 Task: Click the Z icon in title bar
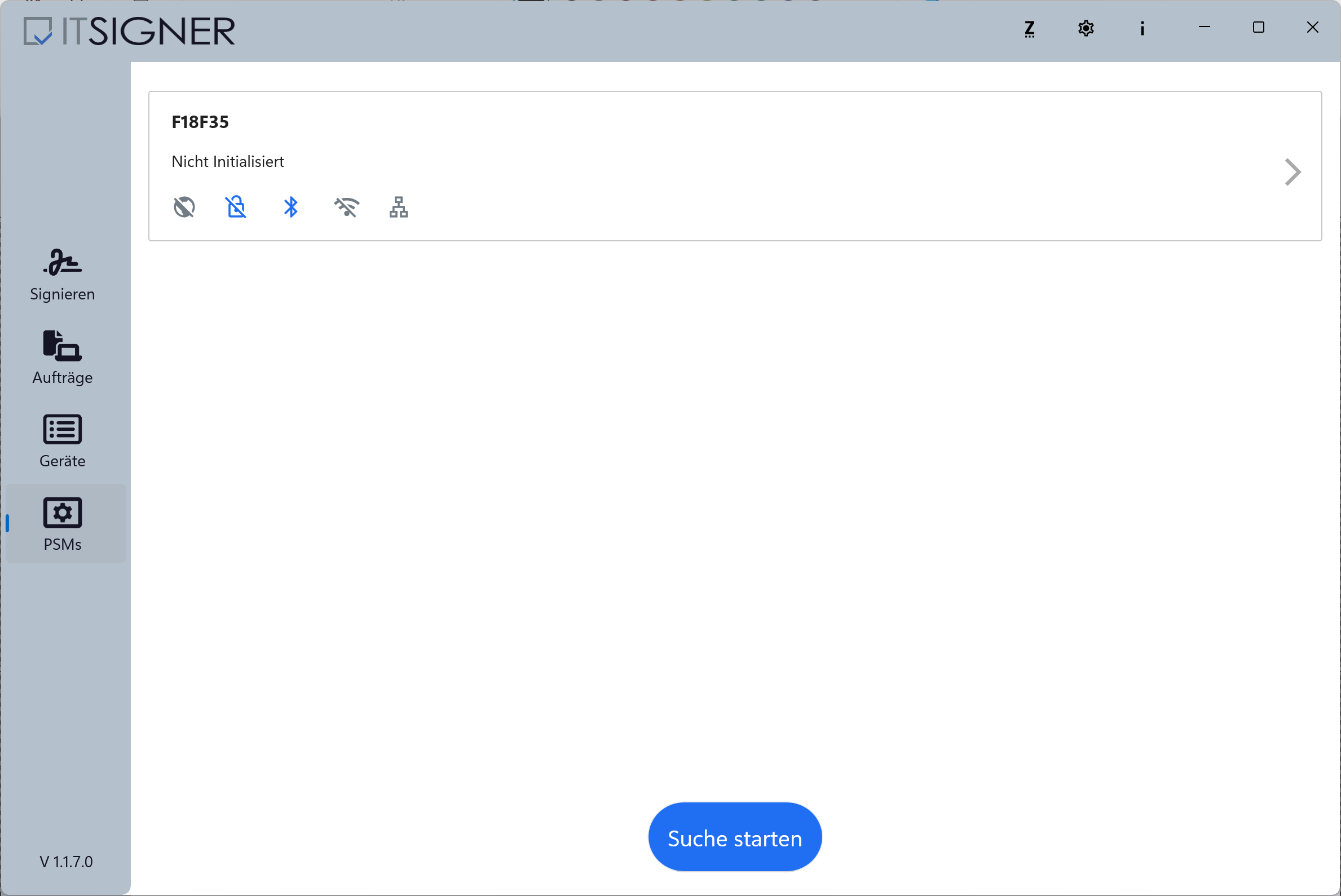point(1030,28)
